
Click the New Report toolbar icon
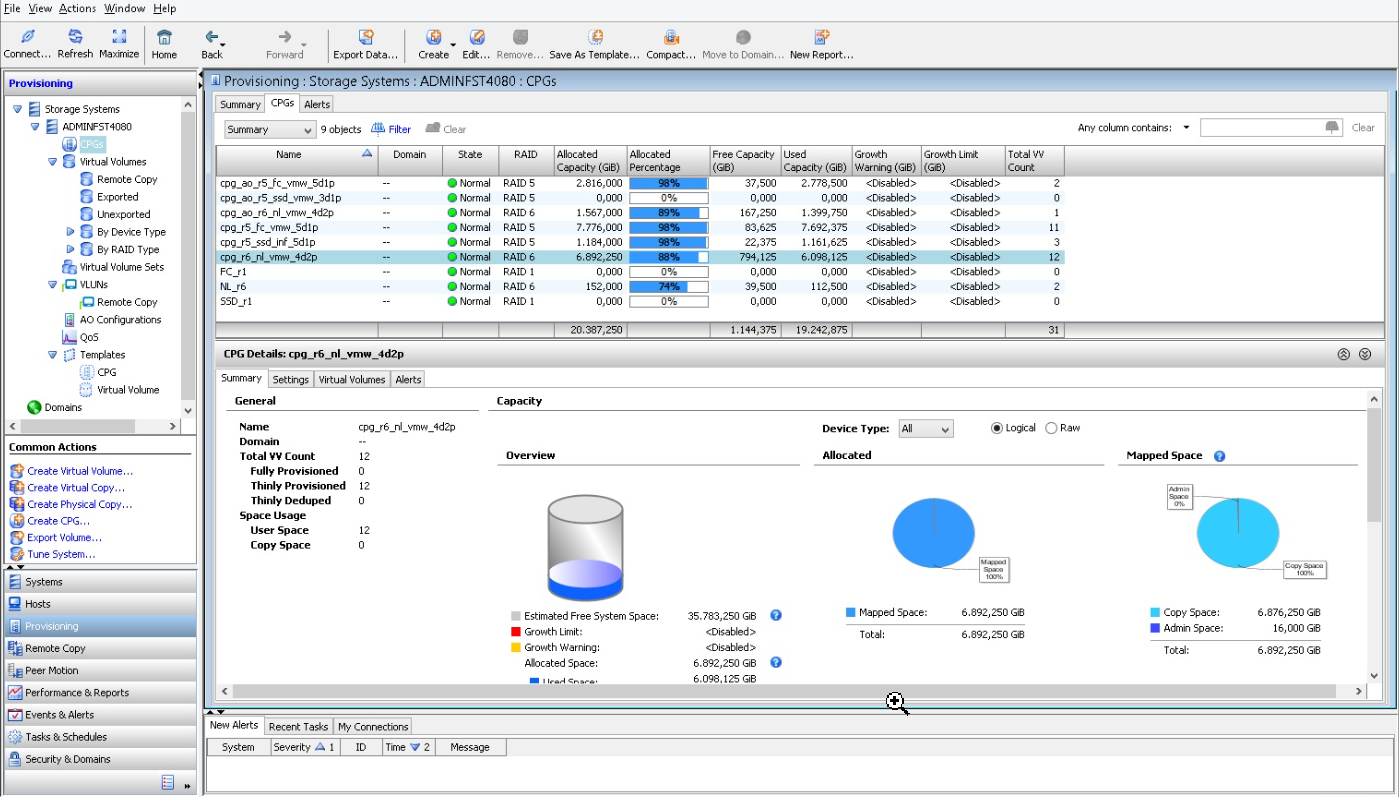click(x=821, y=37)
